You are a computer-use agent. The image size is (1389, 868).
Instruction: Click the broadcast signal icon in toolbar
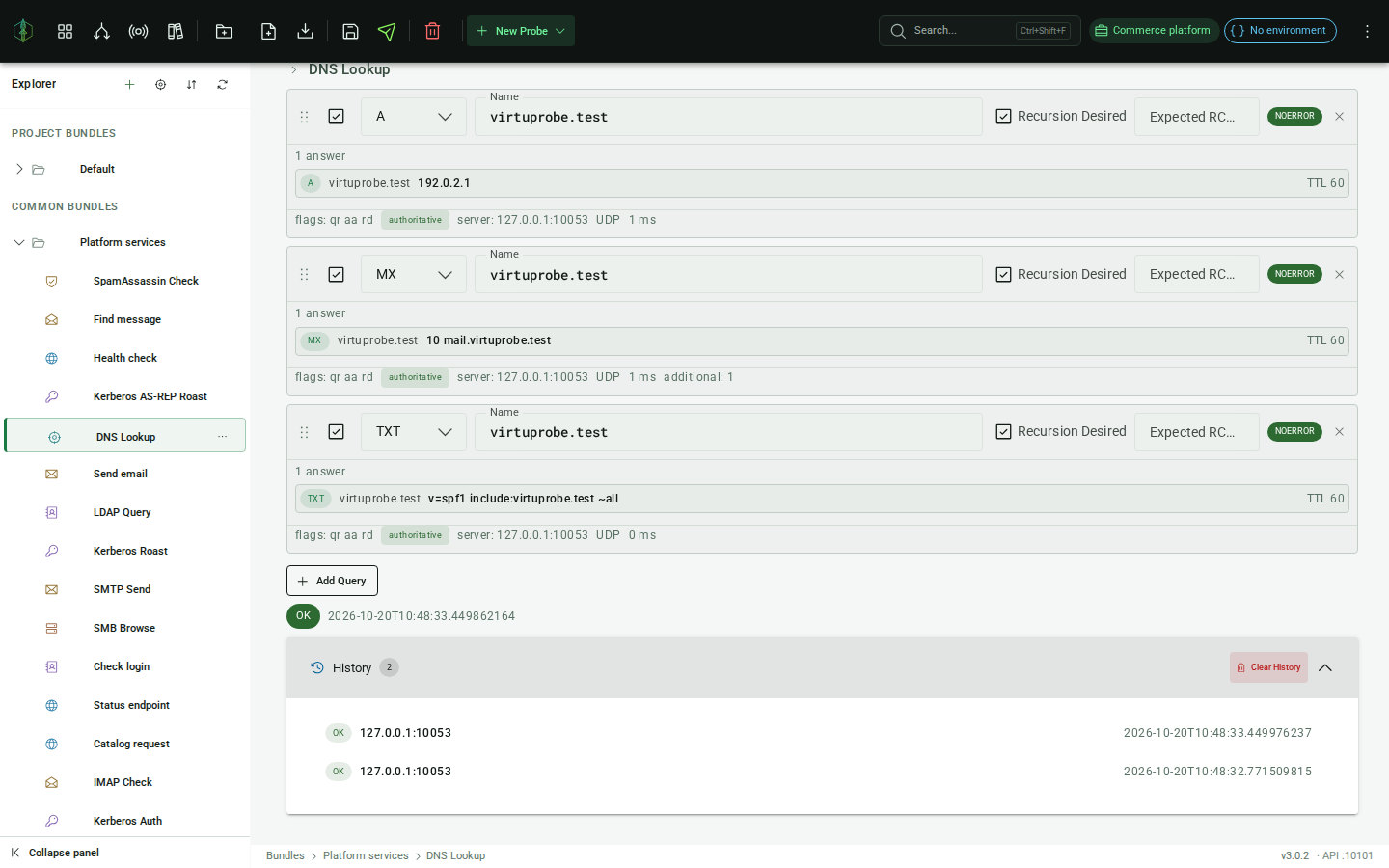point(138,31)
